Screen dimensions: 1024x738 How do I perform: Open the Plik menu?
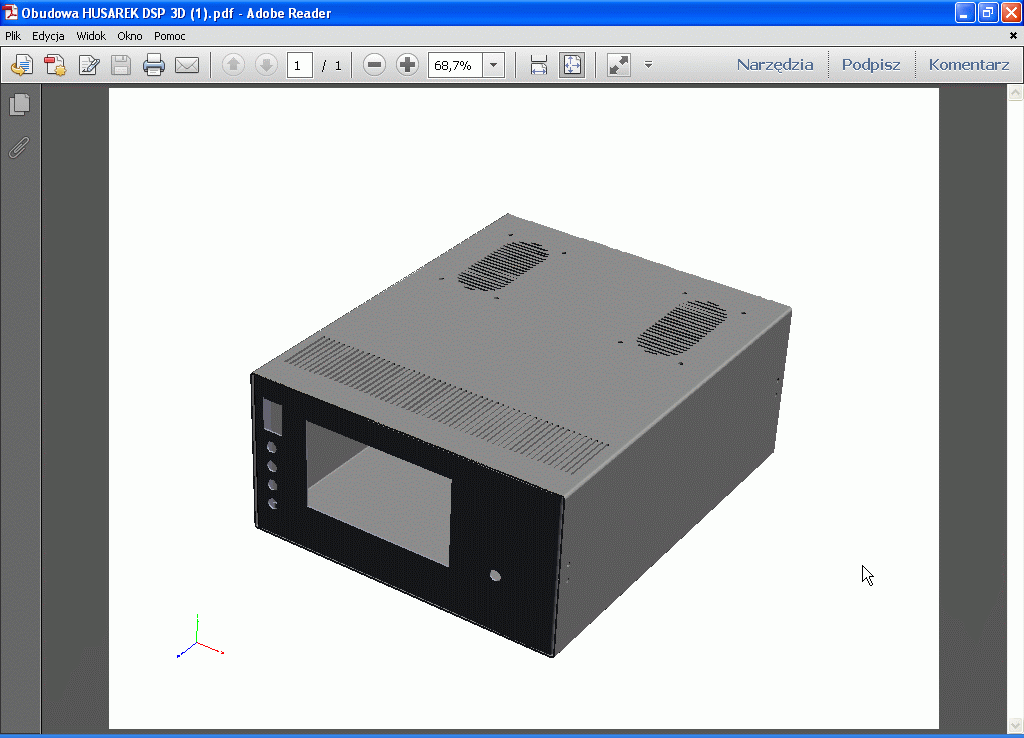pyautogui.click(x=13, y=36)
